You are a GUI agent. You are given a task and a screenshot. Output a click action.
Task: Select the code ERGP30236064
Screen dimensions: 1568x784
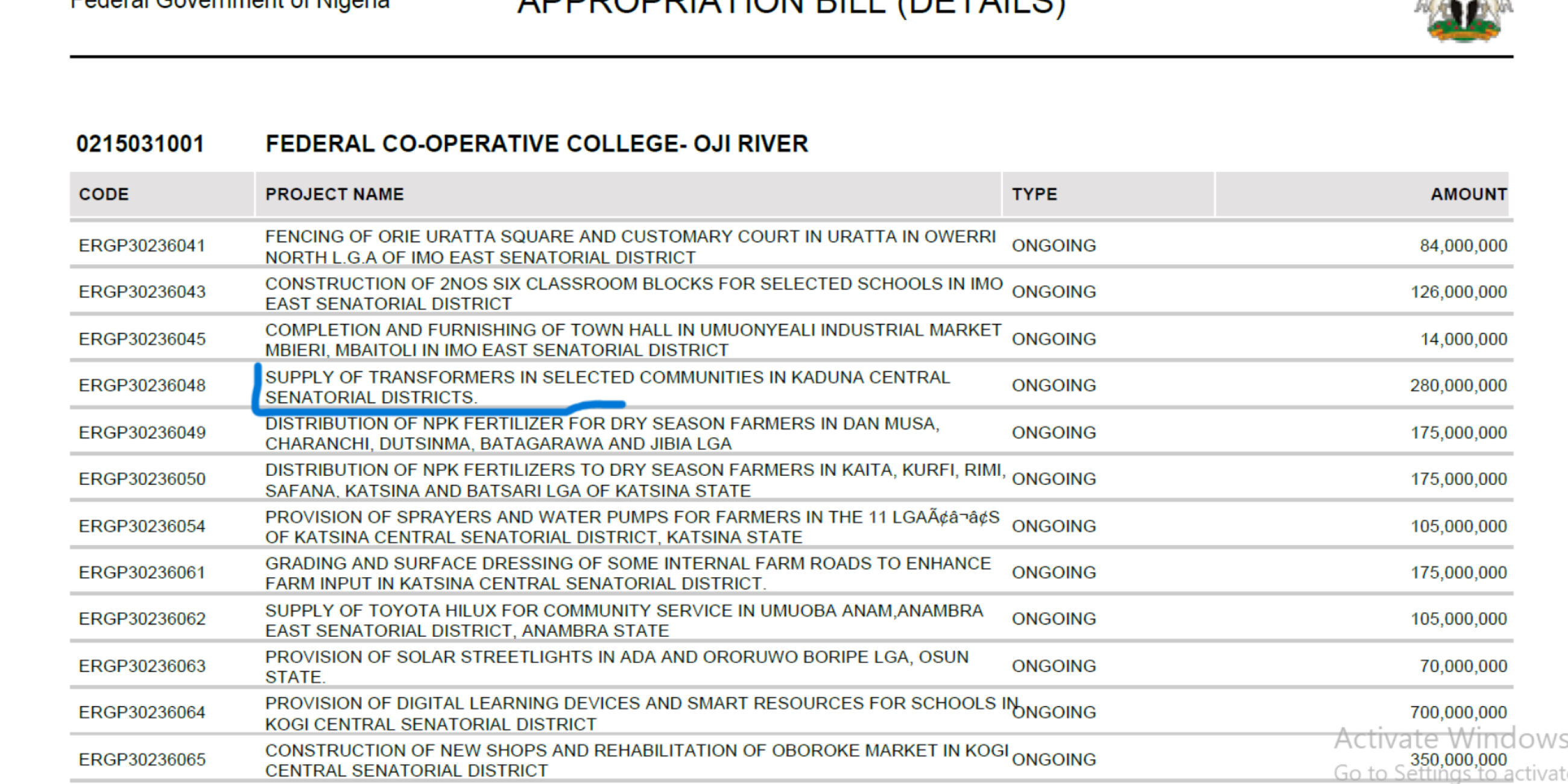click(x=142, y=713)
